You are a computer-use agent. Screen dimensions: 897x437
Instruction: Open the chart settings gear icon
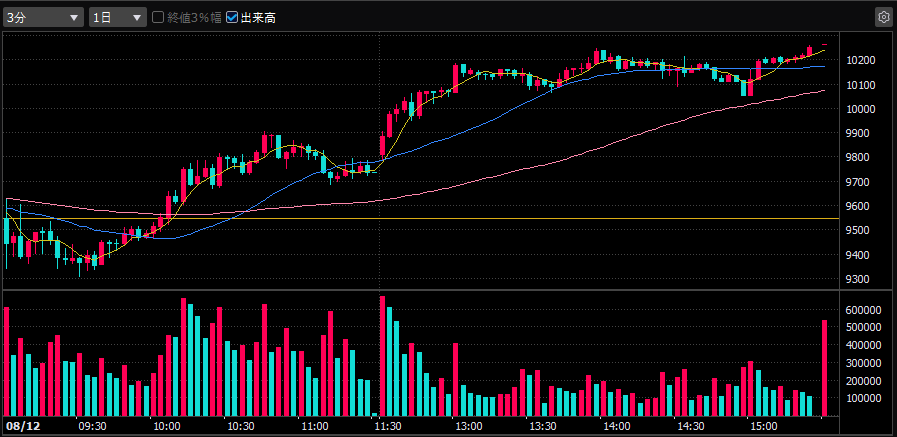883,18
